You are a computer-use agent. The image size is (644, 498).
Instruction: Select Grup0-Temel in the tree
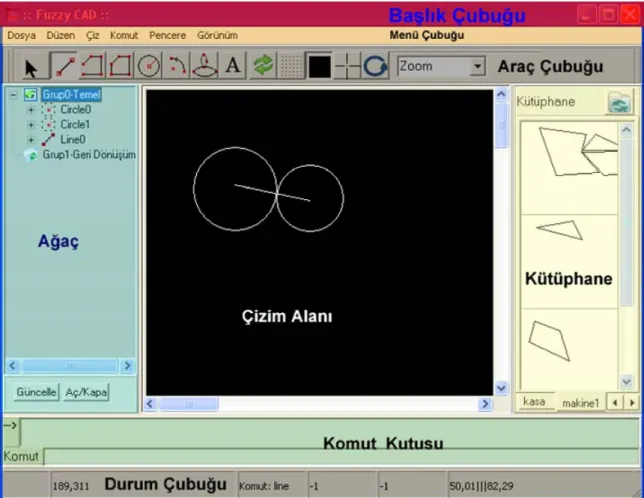pos(71,95)
